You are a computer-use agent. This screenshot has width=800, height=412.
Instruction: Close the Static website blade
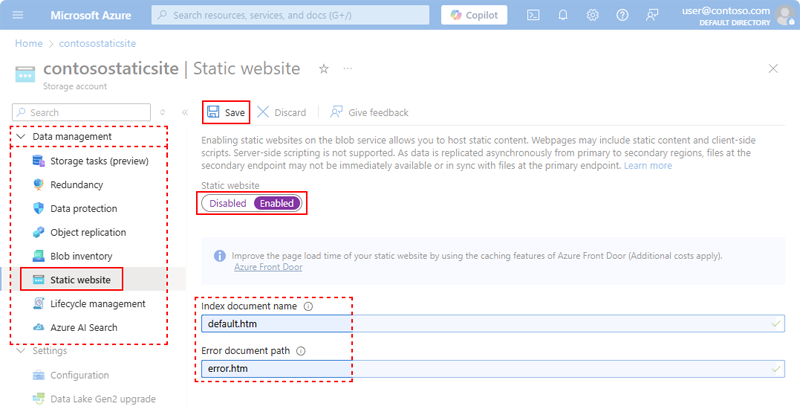click(x=773, y=68)
